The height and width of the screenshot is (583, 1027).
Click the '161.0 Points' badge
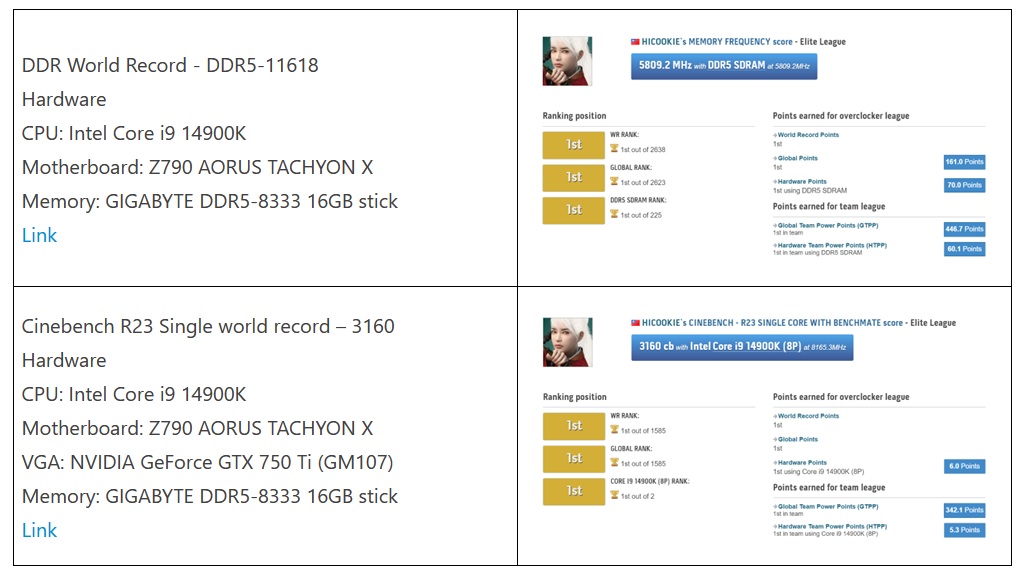point(964,162)
